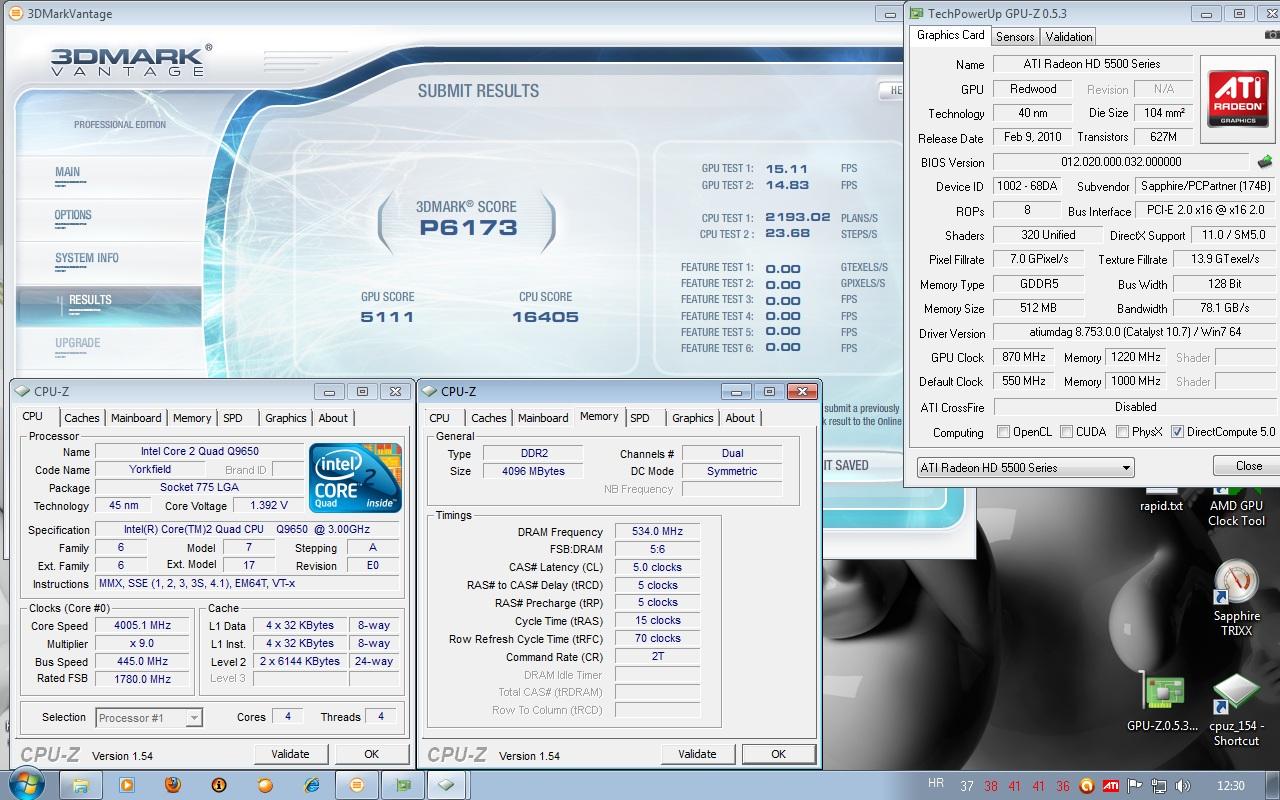Open the Windows Start menu orb
The image size is (1280, 800).
tap(27, 785)
